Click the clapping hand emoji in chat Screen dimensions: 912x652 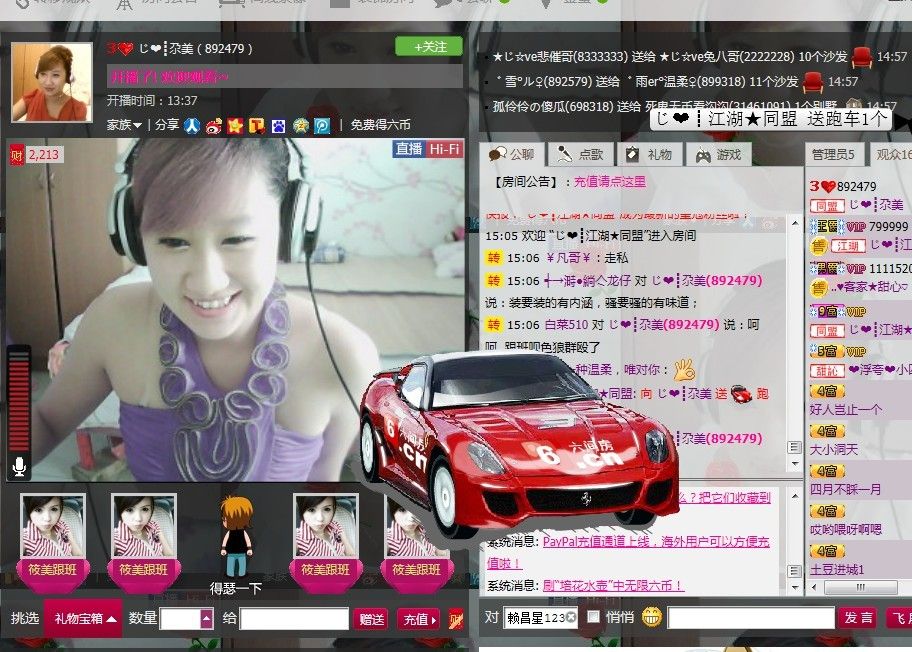[x=684, y=370]
